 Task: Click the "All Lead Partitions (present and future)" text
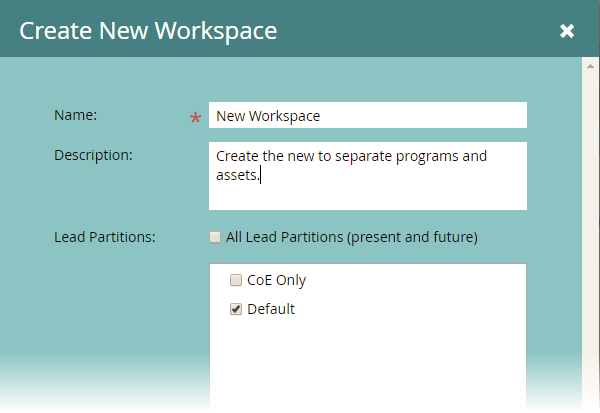(351, 237)
